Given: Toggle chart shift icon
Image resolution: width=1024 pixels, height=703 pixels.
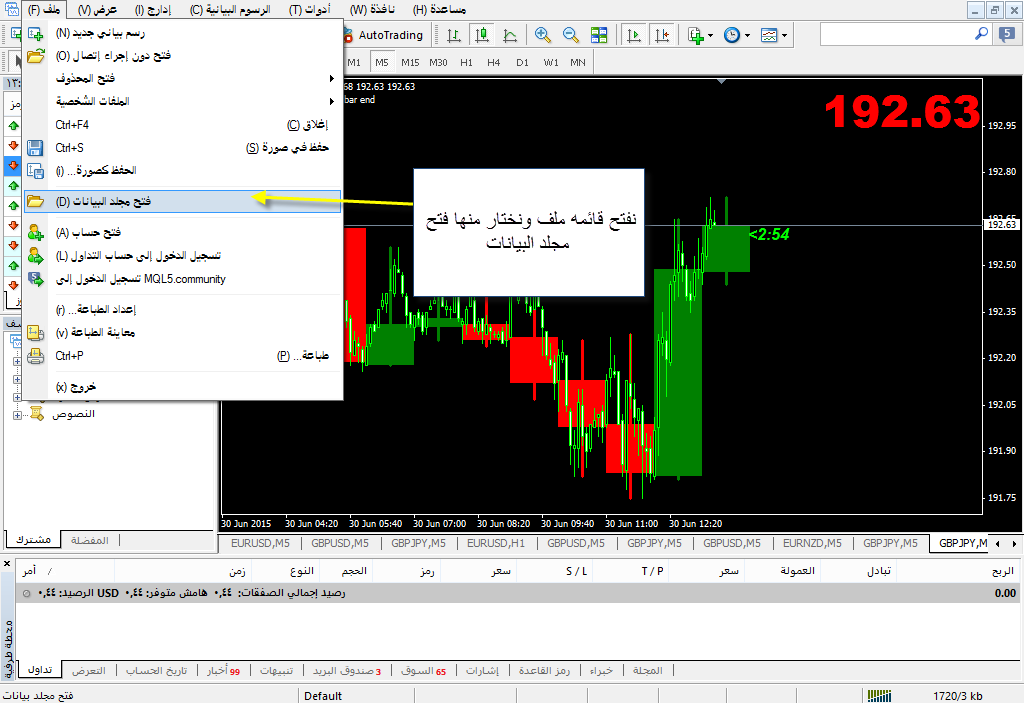Looking at the screenshot, I should (662, 35).
